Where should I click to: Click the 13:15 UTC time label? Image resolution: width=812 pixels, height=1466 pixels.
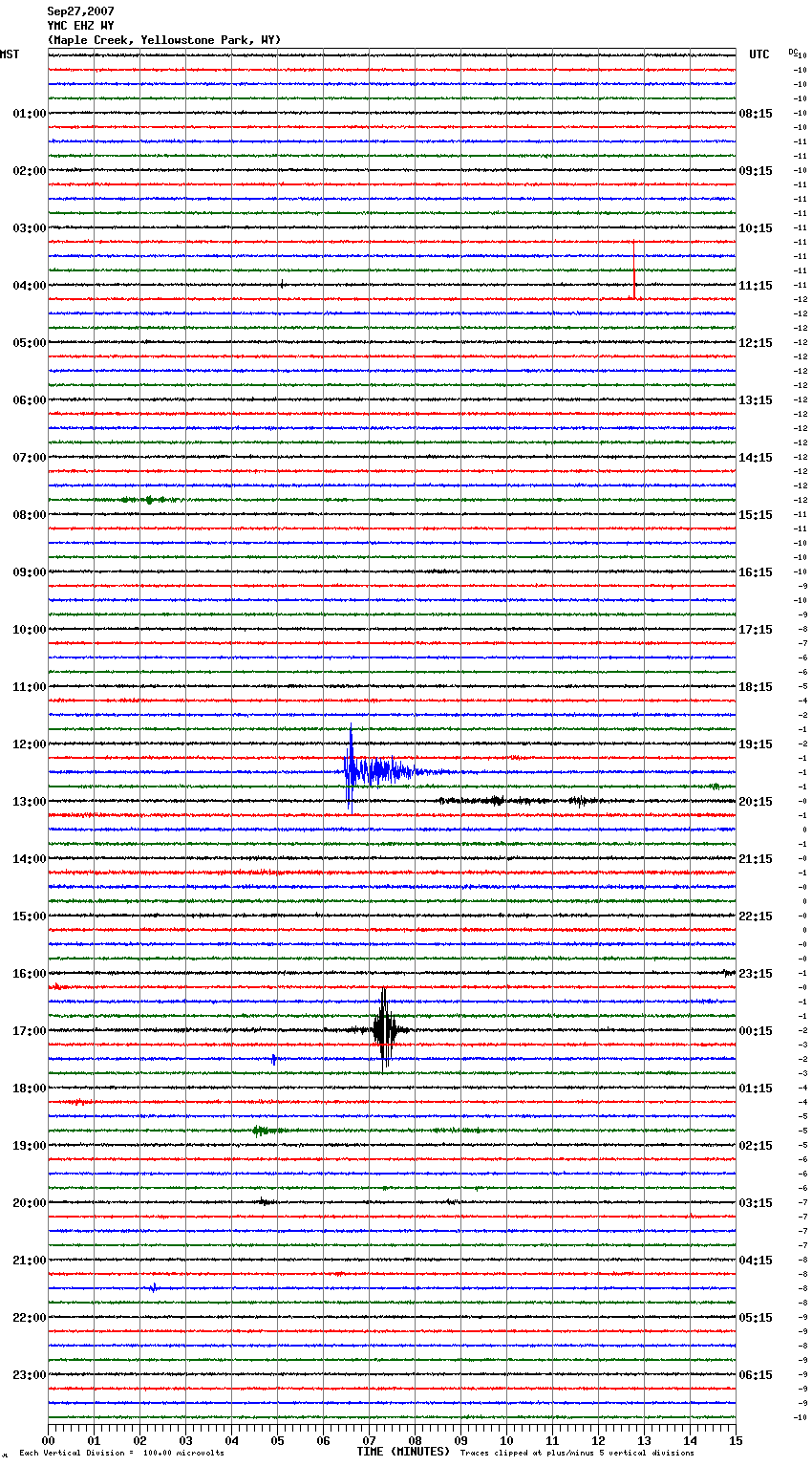click(756, 400)
